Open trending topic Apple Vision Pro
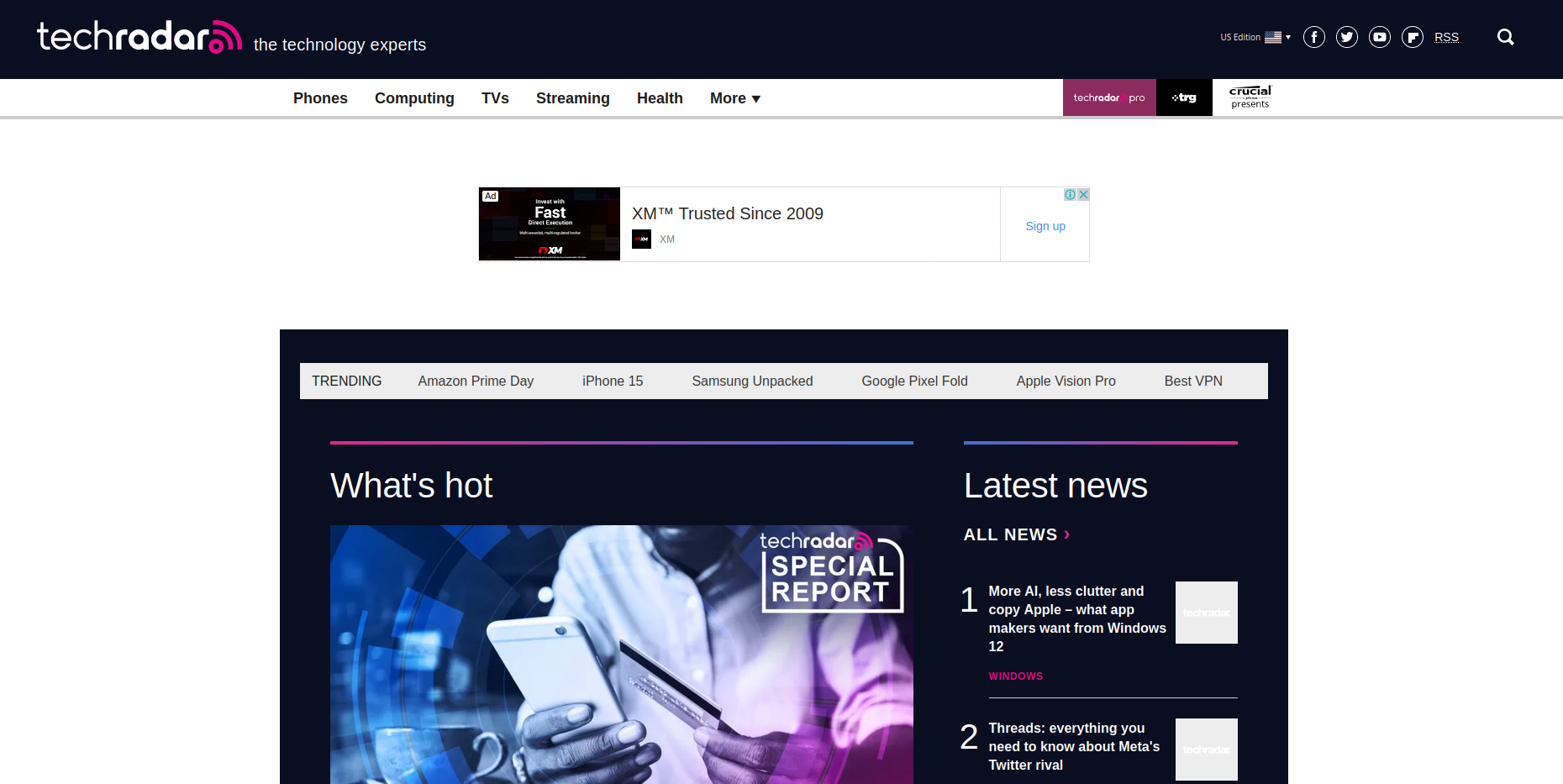The image size is (1563, 784). click(x=1066, y=381)
